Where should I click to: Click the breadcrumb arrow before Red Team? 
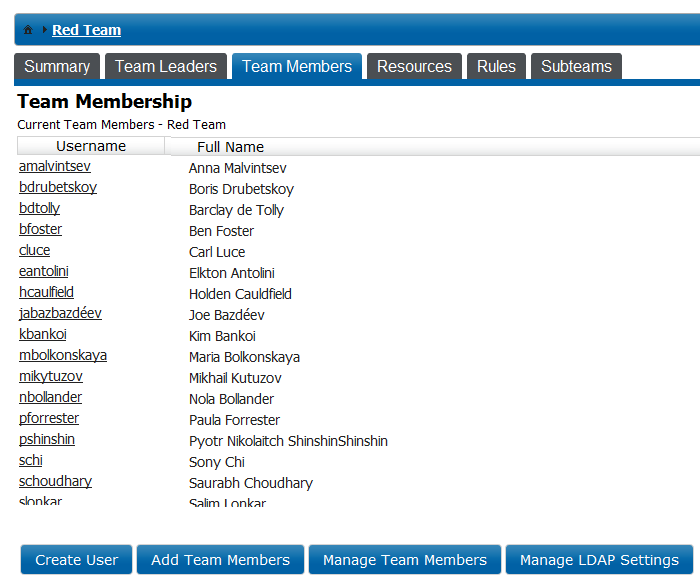(x=45, y=30)
